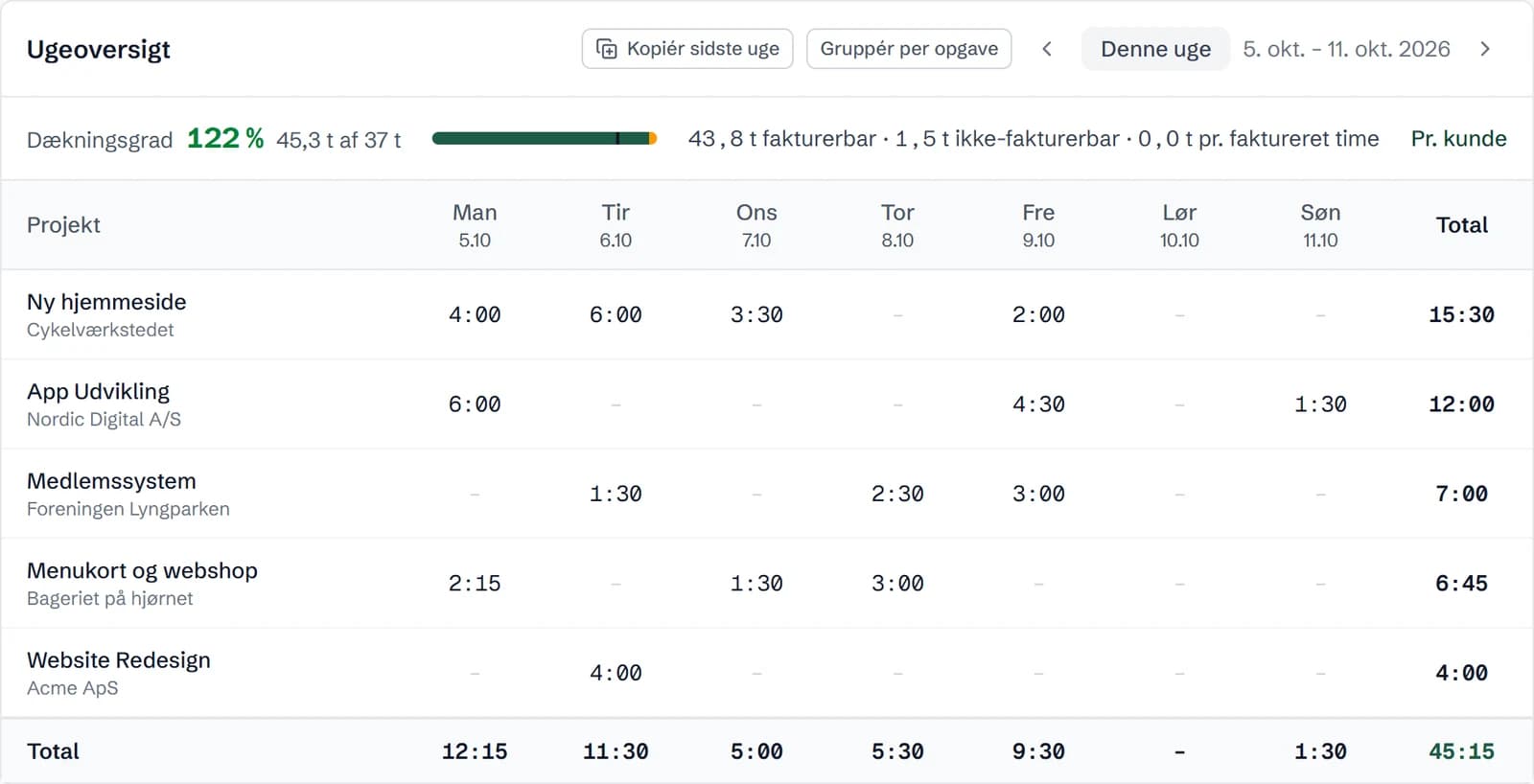Click the Tir 6.10 column header
Image resolution: width=1534 pixels, height=784 pixels.
point(616,225)
